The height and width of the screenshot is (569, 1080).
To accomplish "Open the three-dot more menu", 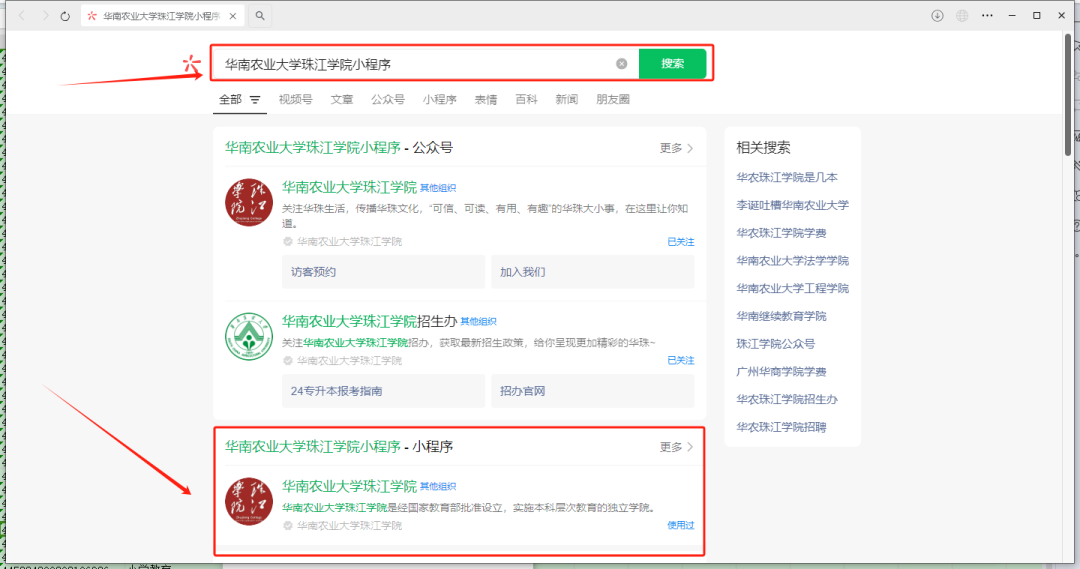I will point(987,16).
